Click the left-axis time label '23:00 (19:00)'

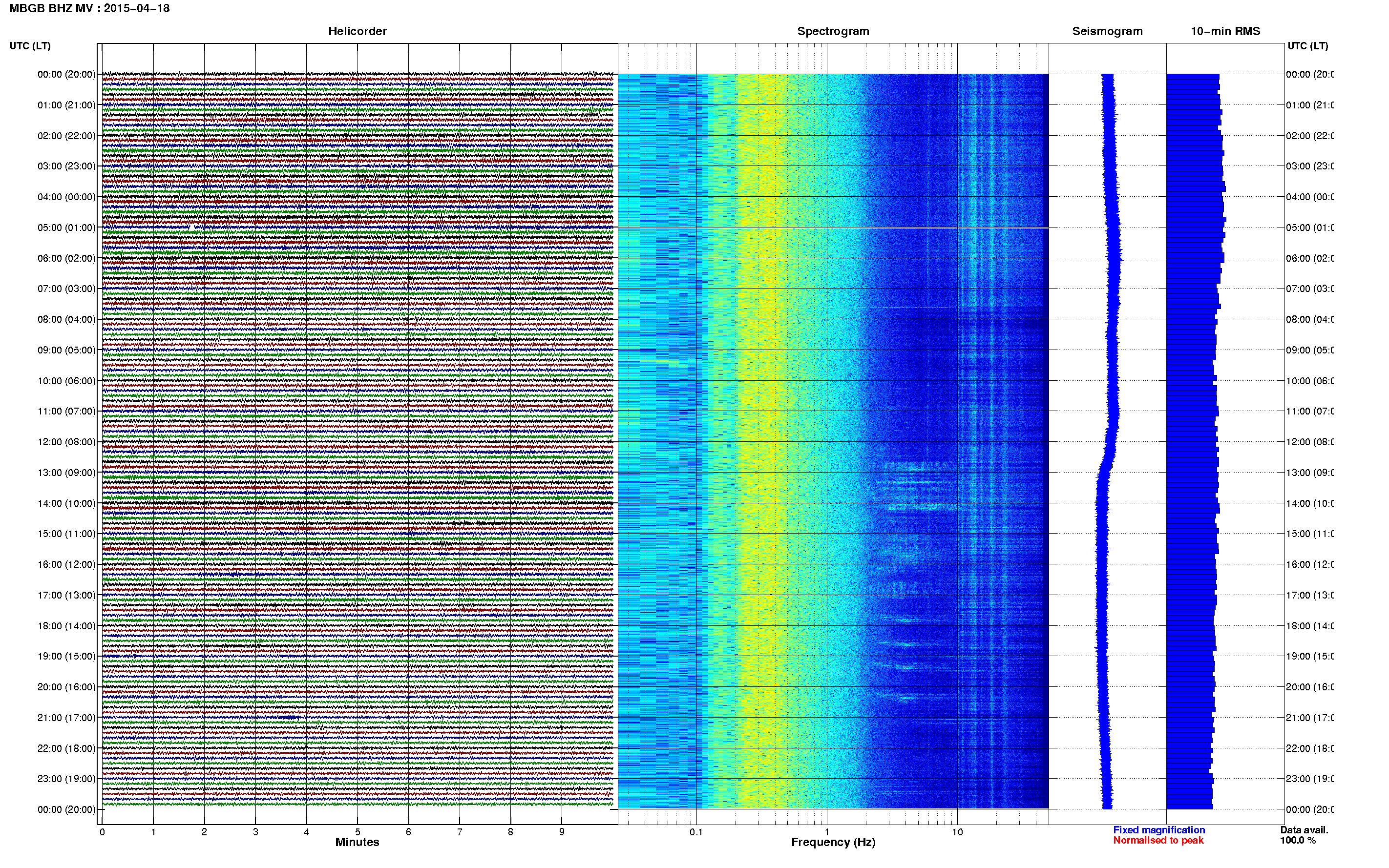click(x=66, y=779)
